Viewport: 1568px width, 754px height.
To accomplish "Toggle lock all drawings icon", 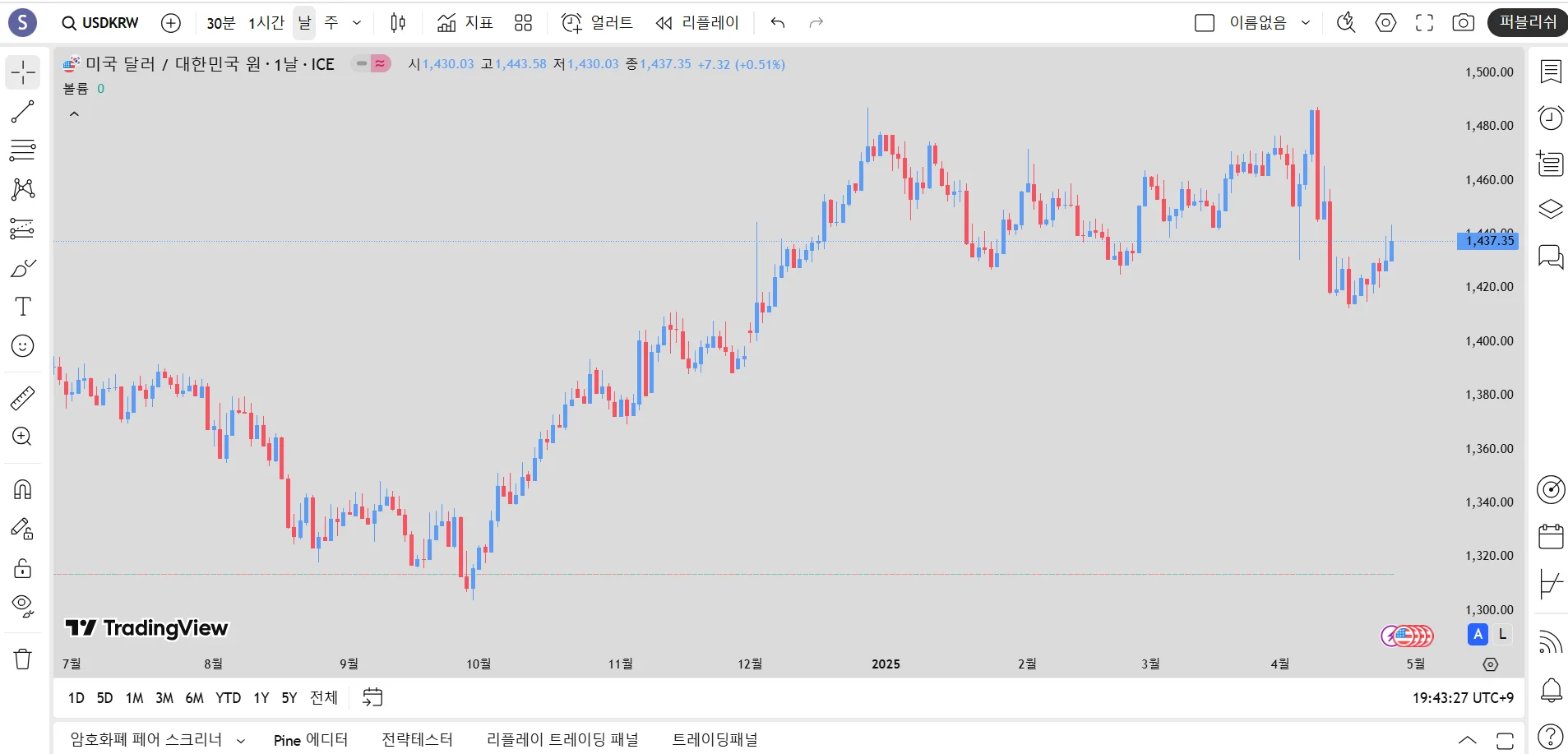I will click(x=23, y=568).
